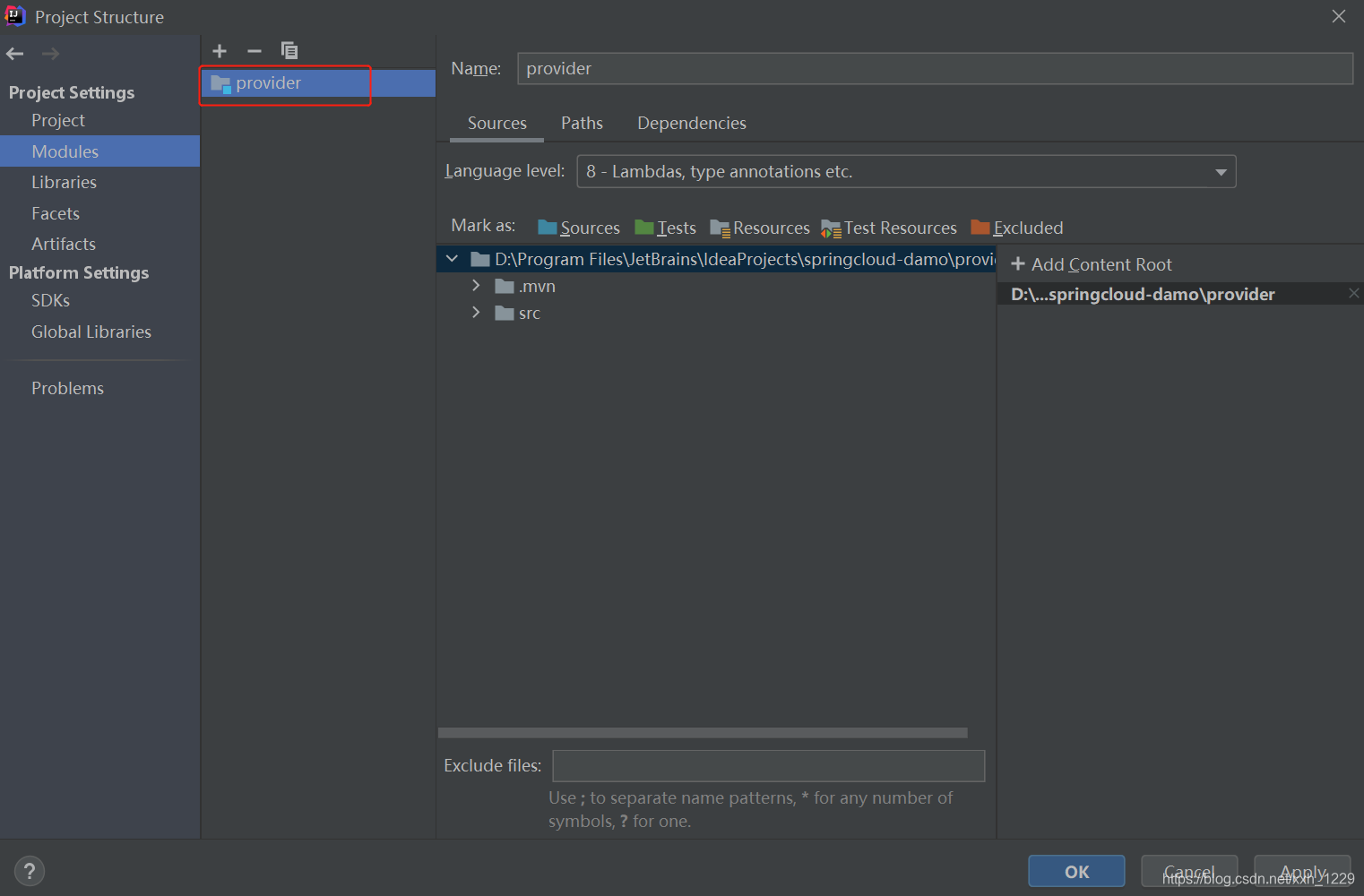1364x896 pixels.
Task: Switch to the Sources tab
Action: click(497, 124)
